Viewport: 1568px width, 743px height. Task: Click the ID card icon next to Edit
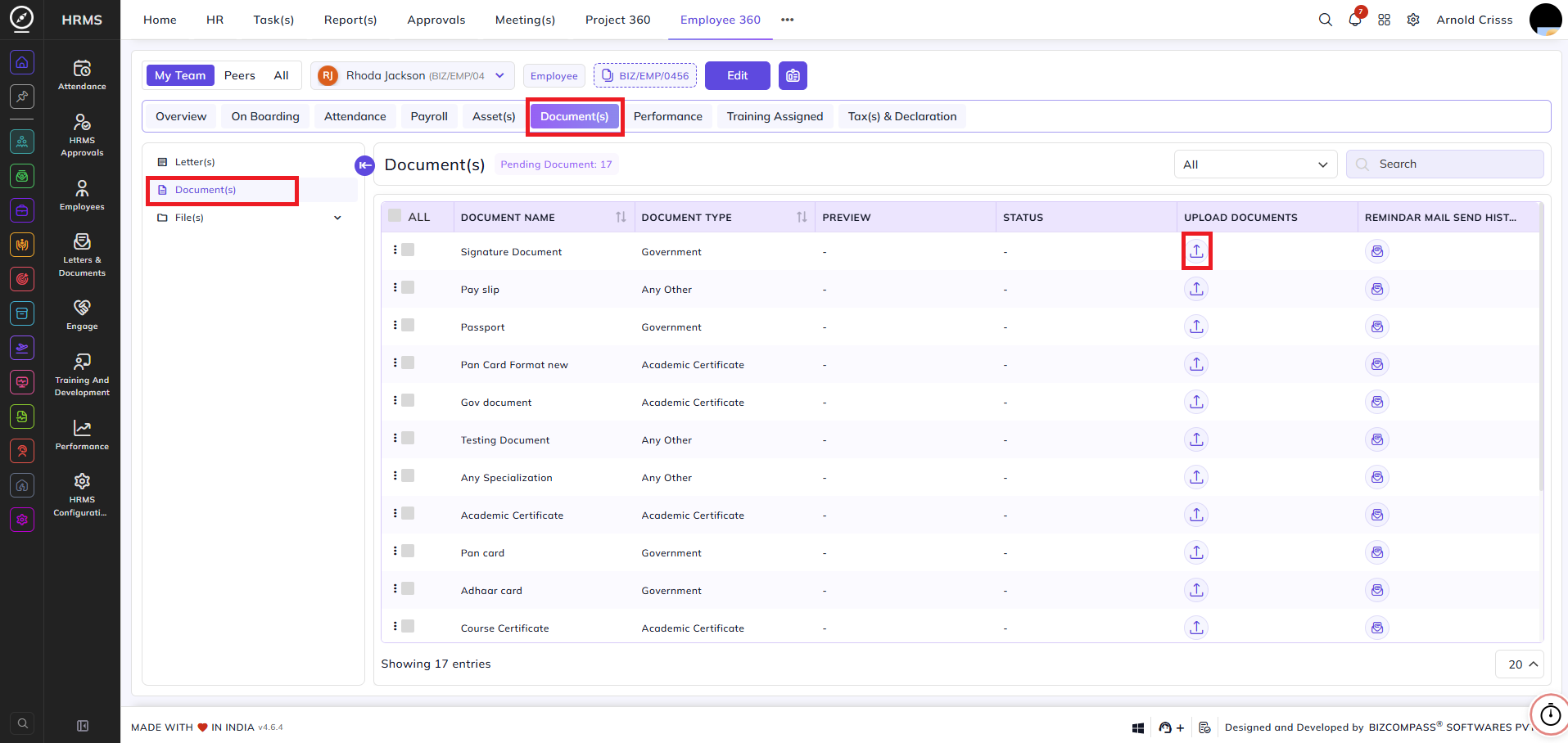[793, 75]
